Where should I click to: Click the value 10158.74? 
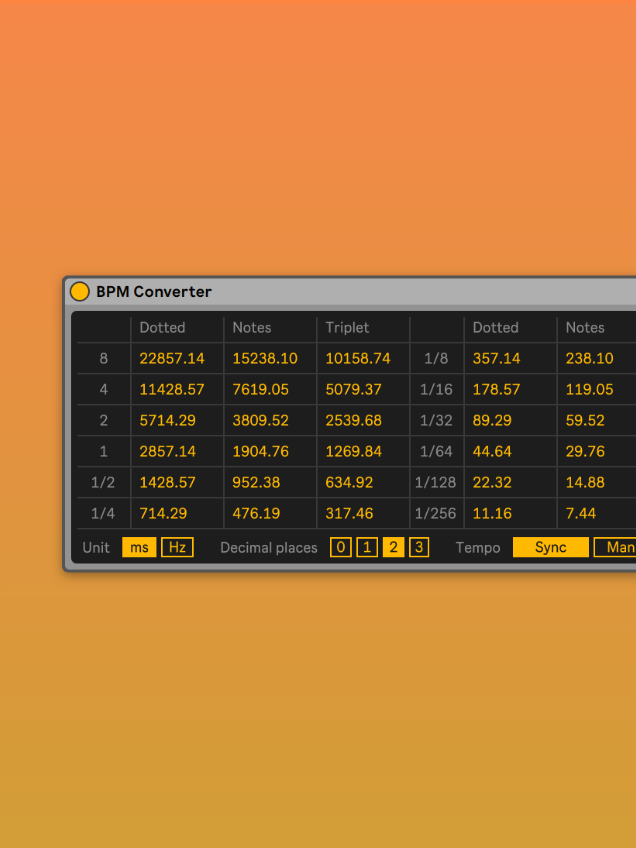tap(358, 359)
